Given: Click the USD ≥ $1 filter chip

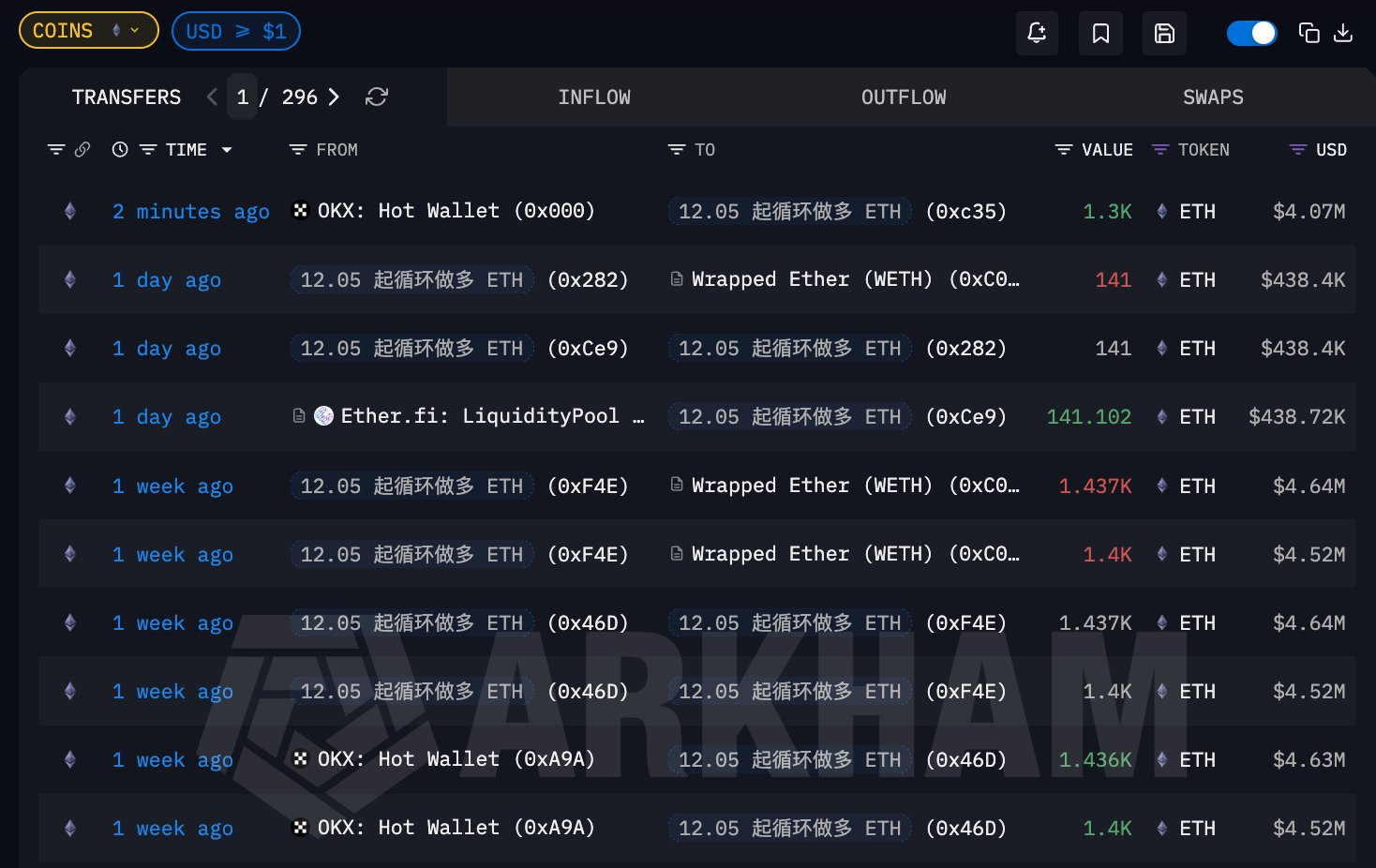Looking at the screenshot, I should [x=236, y=31].
